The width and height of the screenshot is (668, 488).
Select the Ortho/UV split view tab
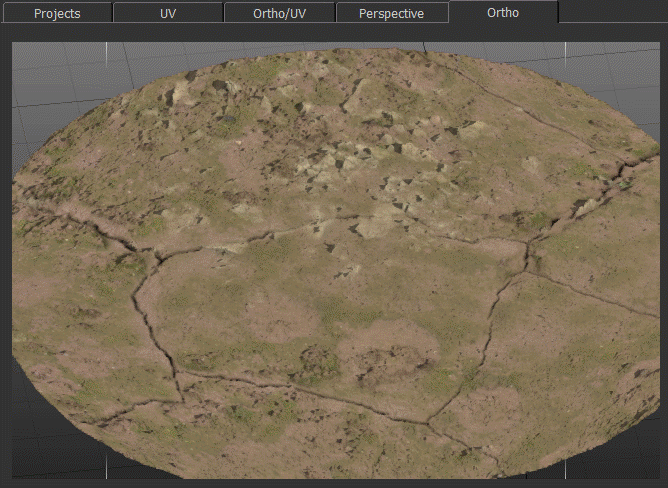pos(279,13)
